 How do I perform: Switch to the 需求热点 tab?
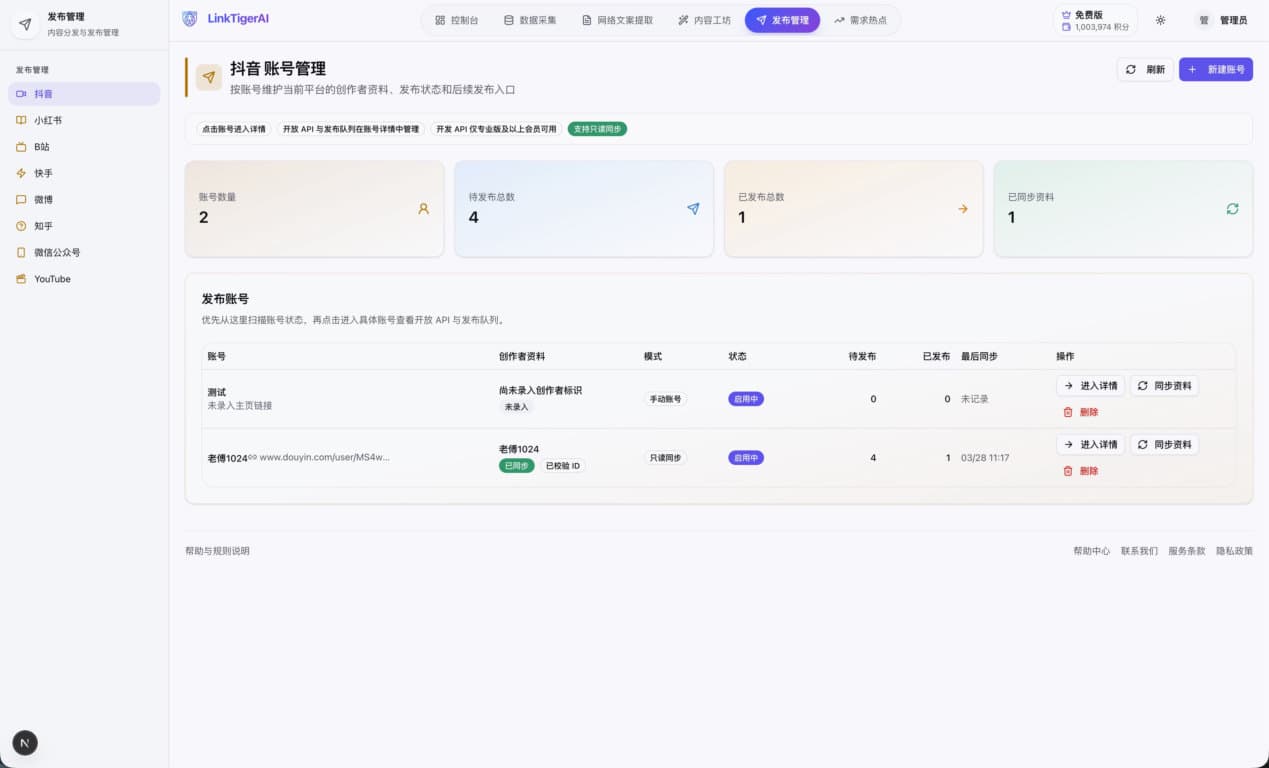pos(859,20)
